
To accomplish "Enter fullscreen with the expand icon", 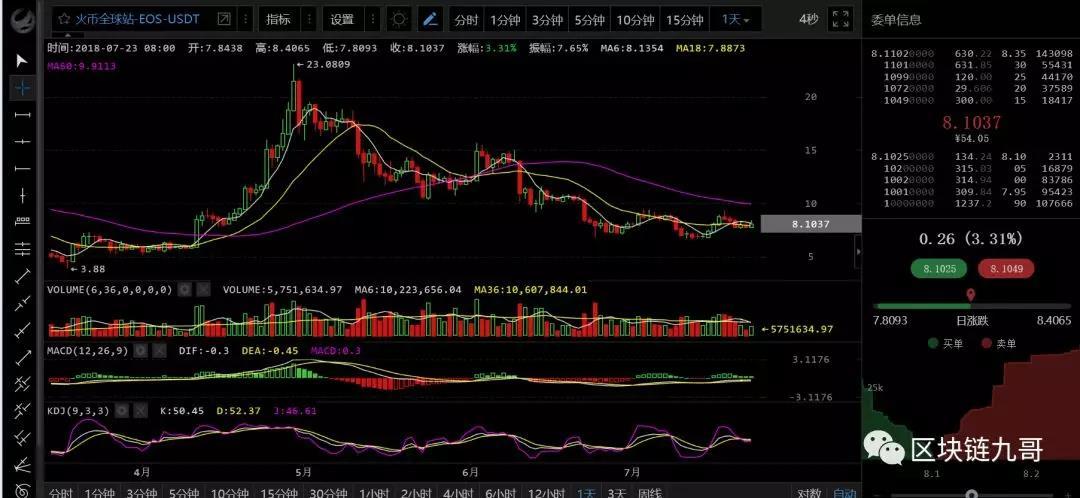I will coord(840,19).
